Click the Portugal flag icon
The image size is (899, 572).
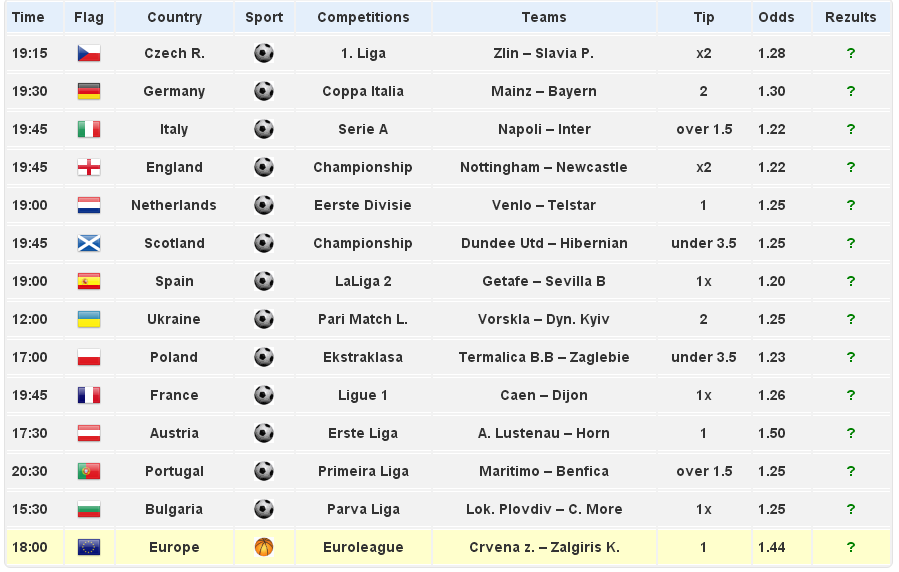[89, 471]
